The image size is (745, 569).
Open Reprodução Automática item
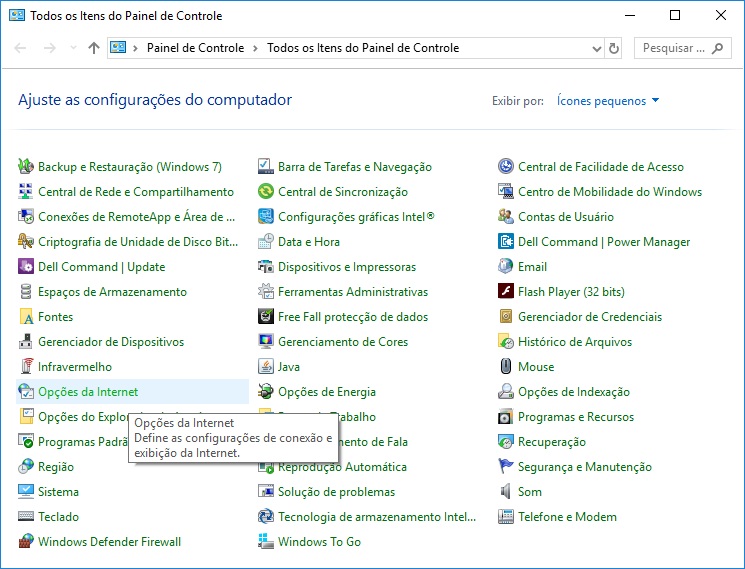pyautogui.click(x=342, y=467)
